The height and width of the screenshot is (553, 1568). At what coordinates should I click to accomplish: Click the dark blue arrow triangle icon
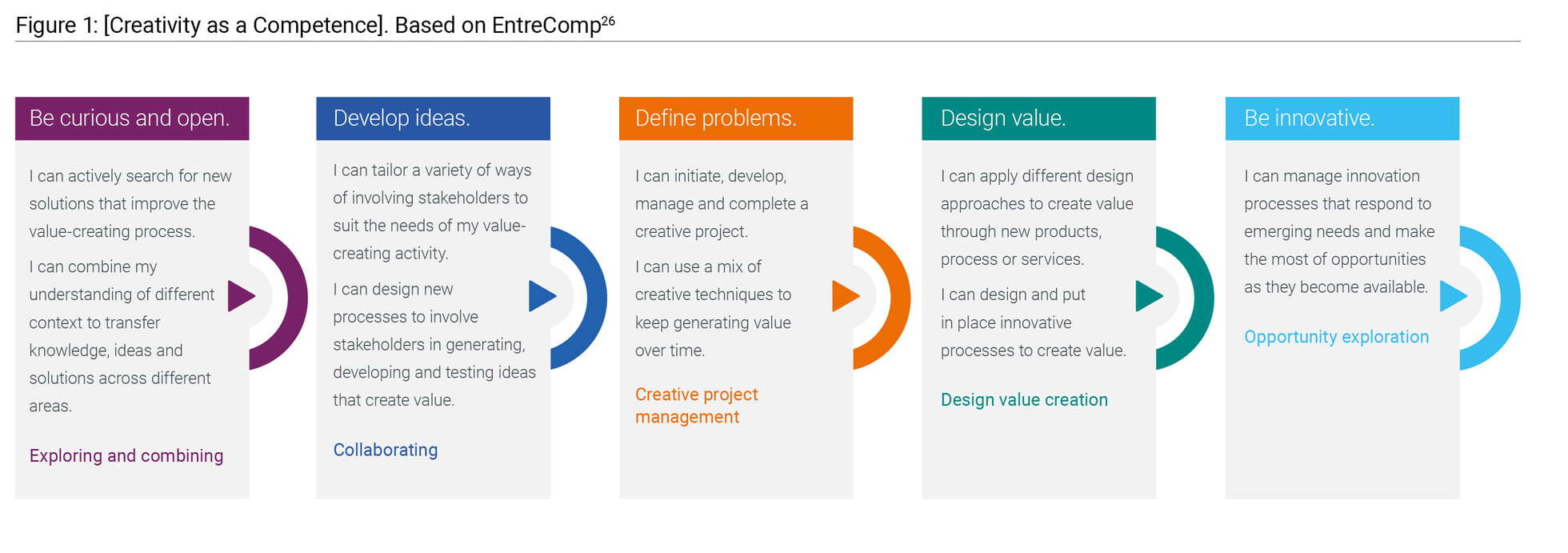point(540,296)
